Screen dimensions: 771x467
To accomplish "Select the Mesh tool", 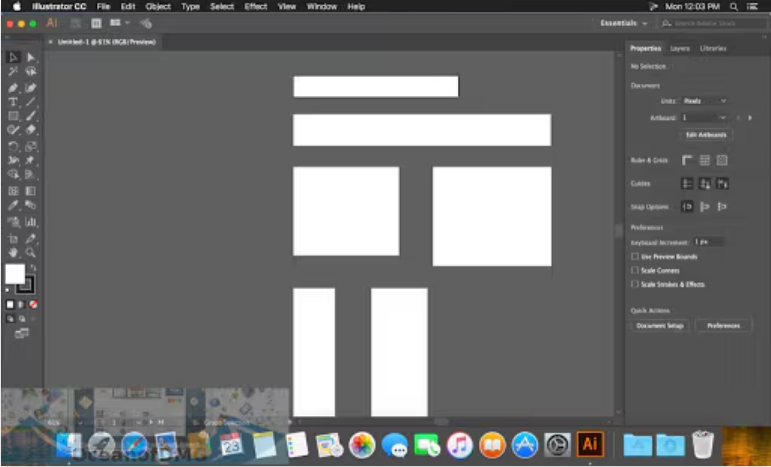I will pyautogui.click(x=13, y=191).
